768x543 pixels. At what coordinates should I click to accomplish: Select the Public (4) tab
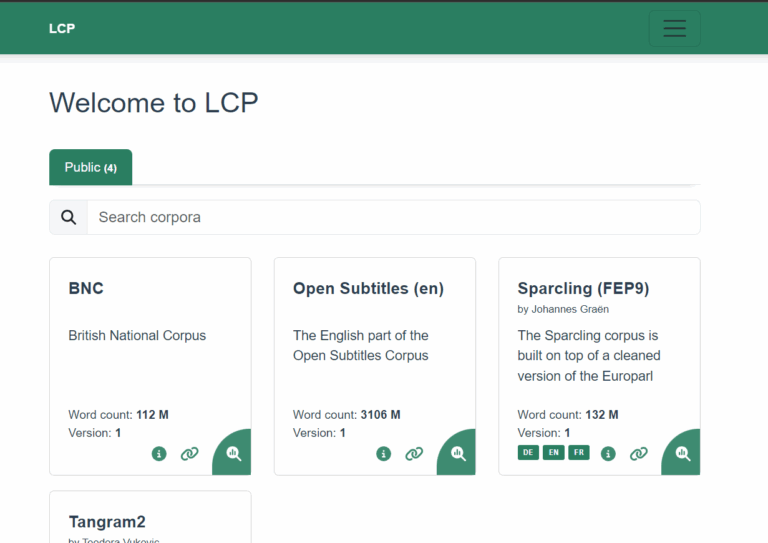tap(91, 167)
